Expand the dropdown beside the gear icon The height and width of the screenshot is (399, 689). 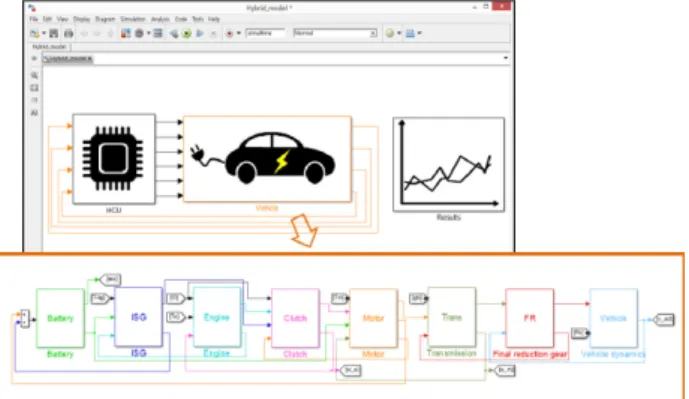coord(149,33)
